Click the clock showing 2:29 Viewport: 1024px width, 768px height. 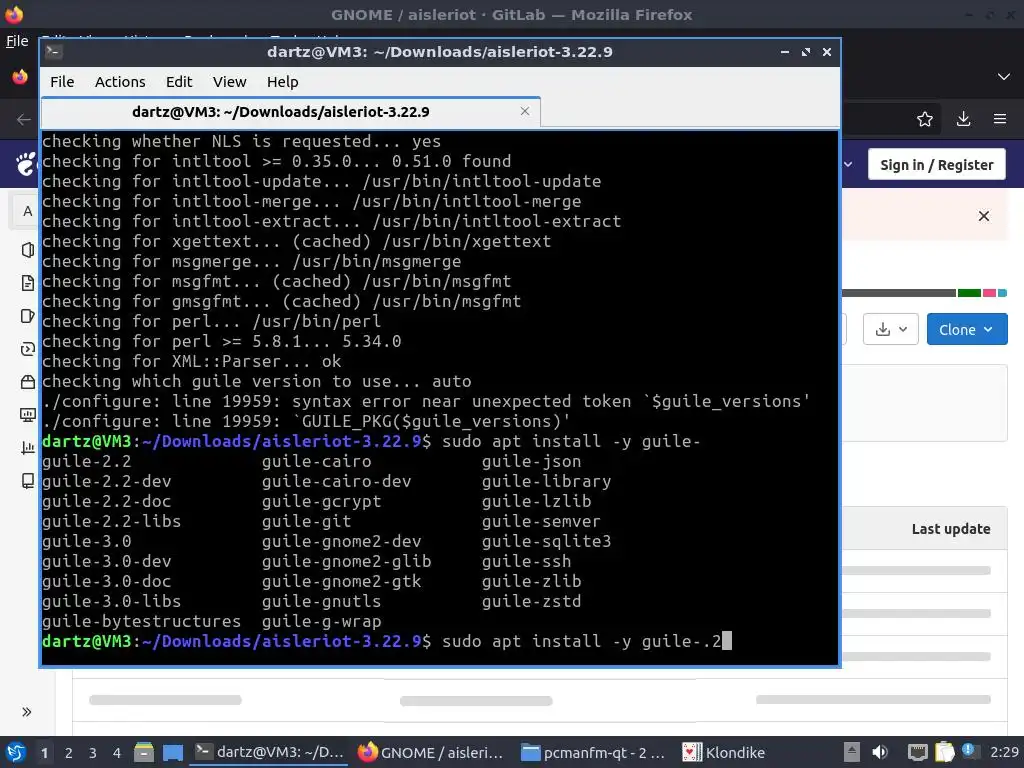(1004, 752)
